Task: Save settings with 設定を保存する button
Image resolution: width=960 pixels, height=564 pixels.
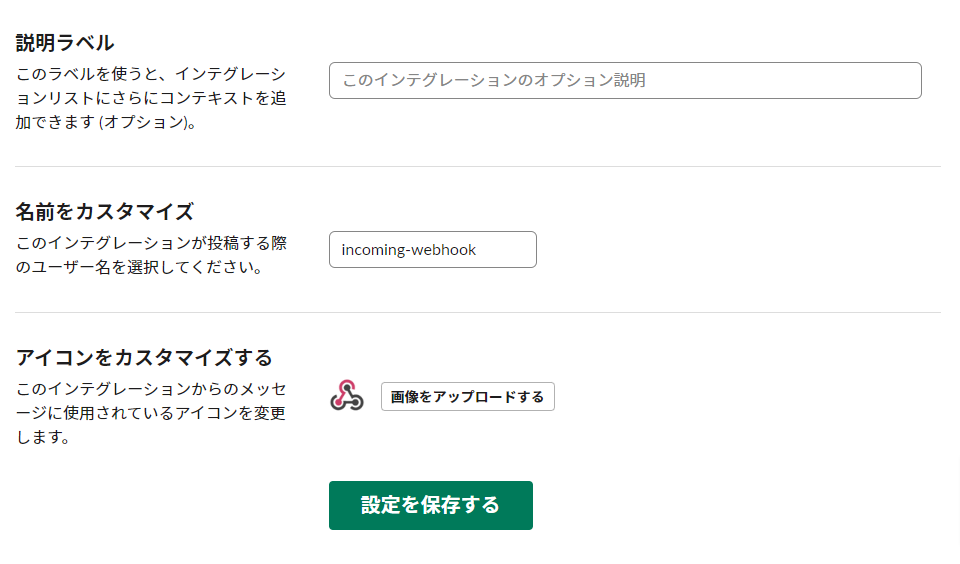Action: click(430, 505)
